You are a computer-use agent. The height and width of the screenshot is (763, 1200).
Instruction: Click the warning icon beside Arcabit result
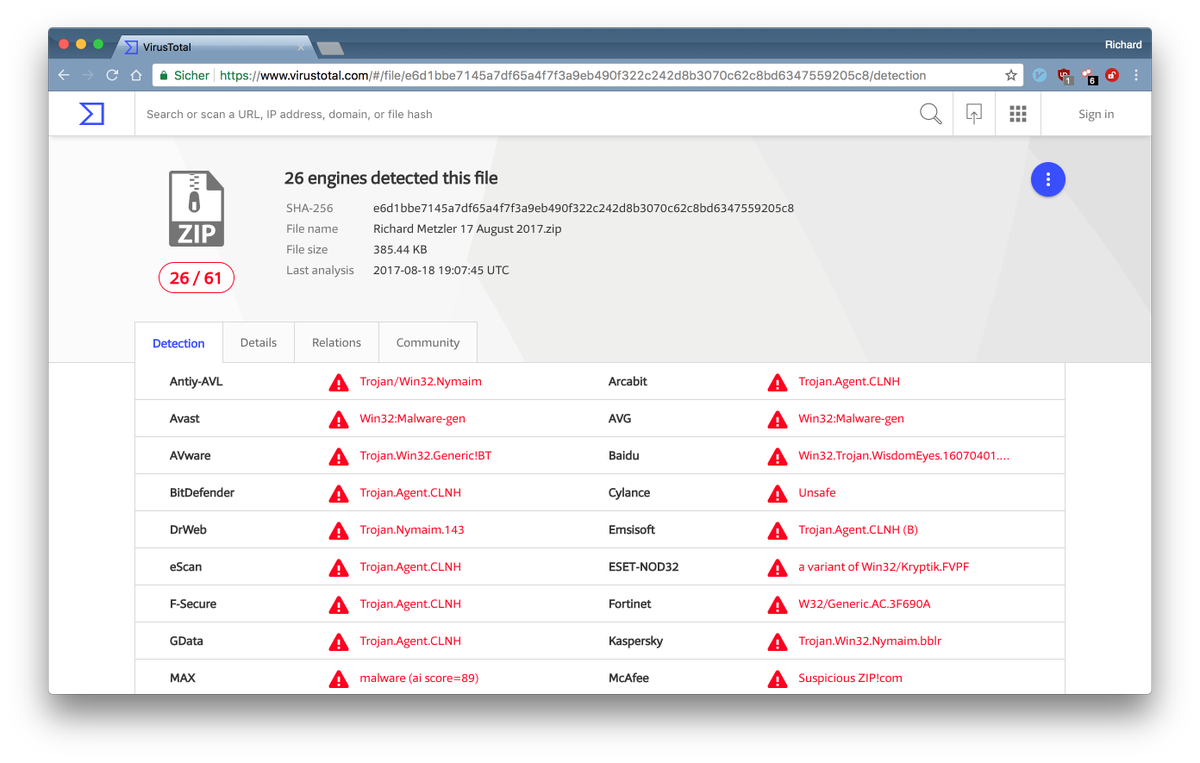(x=777, y=382)
